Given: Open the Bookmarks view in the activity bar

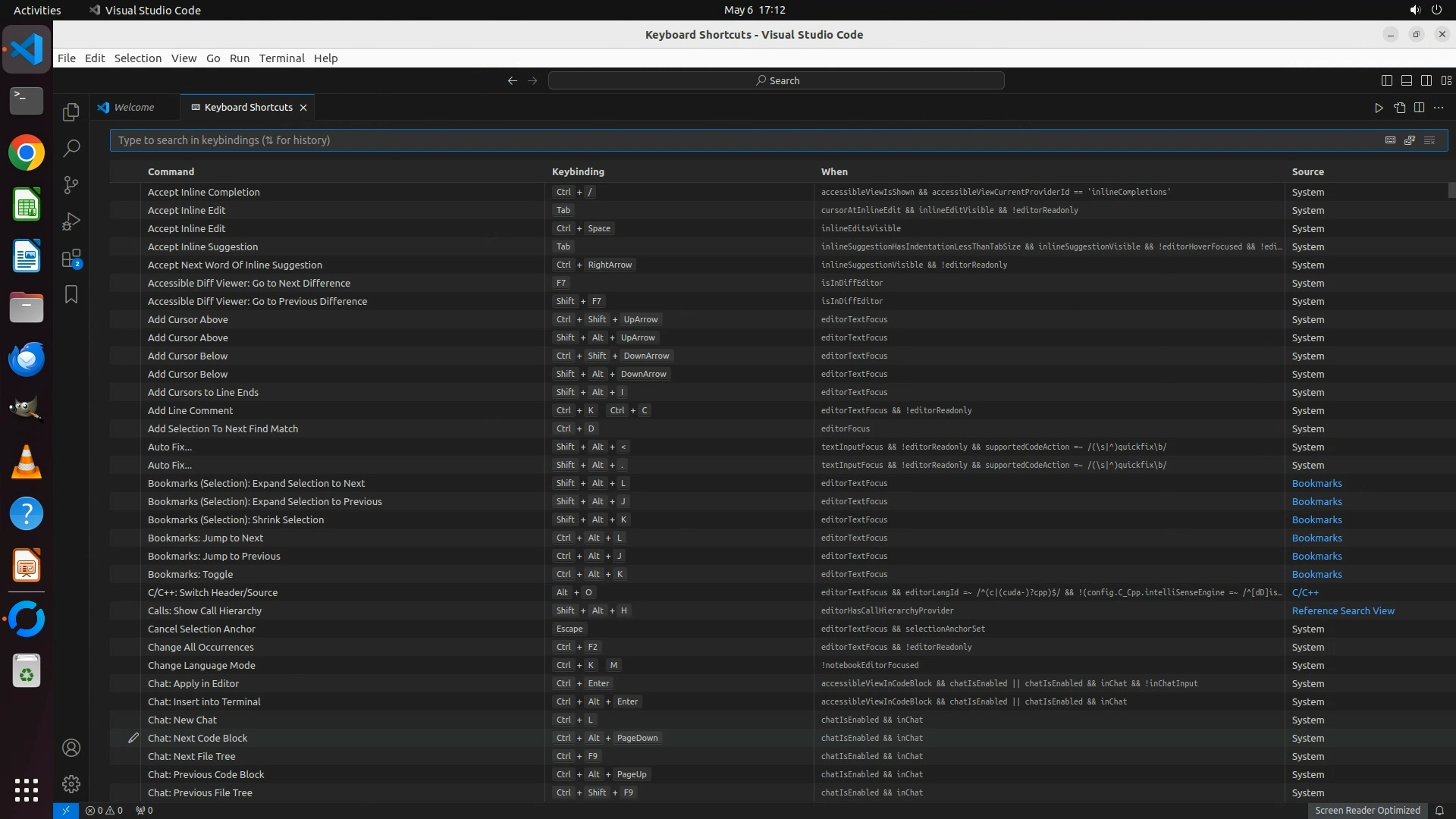Looking at the screenshot, I should pos(71,294).
